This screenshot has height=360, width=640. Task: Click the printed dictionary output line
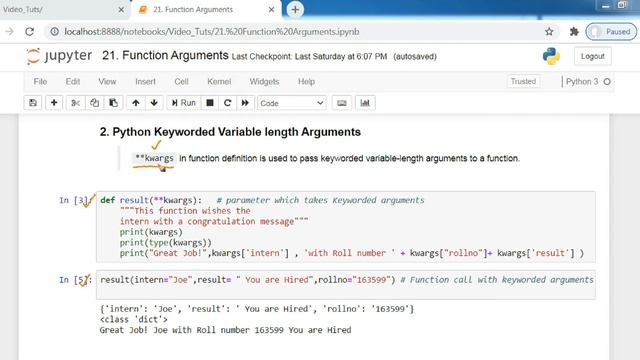[257, 309]
